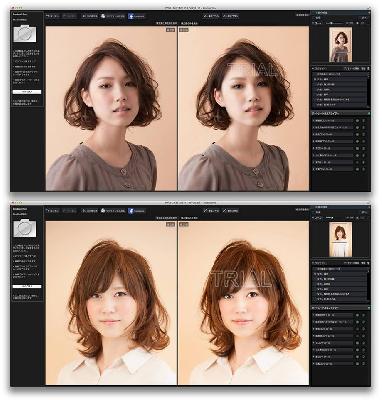Click the white button in top-left sidebar
382x400 pixels.
coord(27,92)
